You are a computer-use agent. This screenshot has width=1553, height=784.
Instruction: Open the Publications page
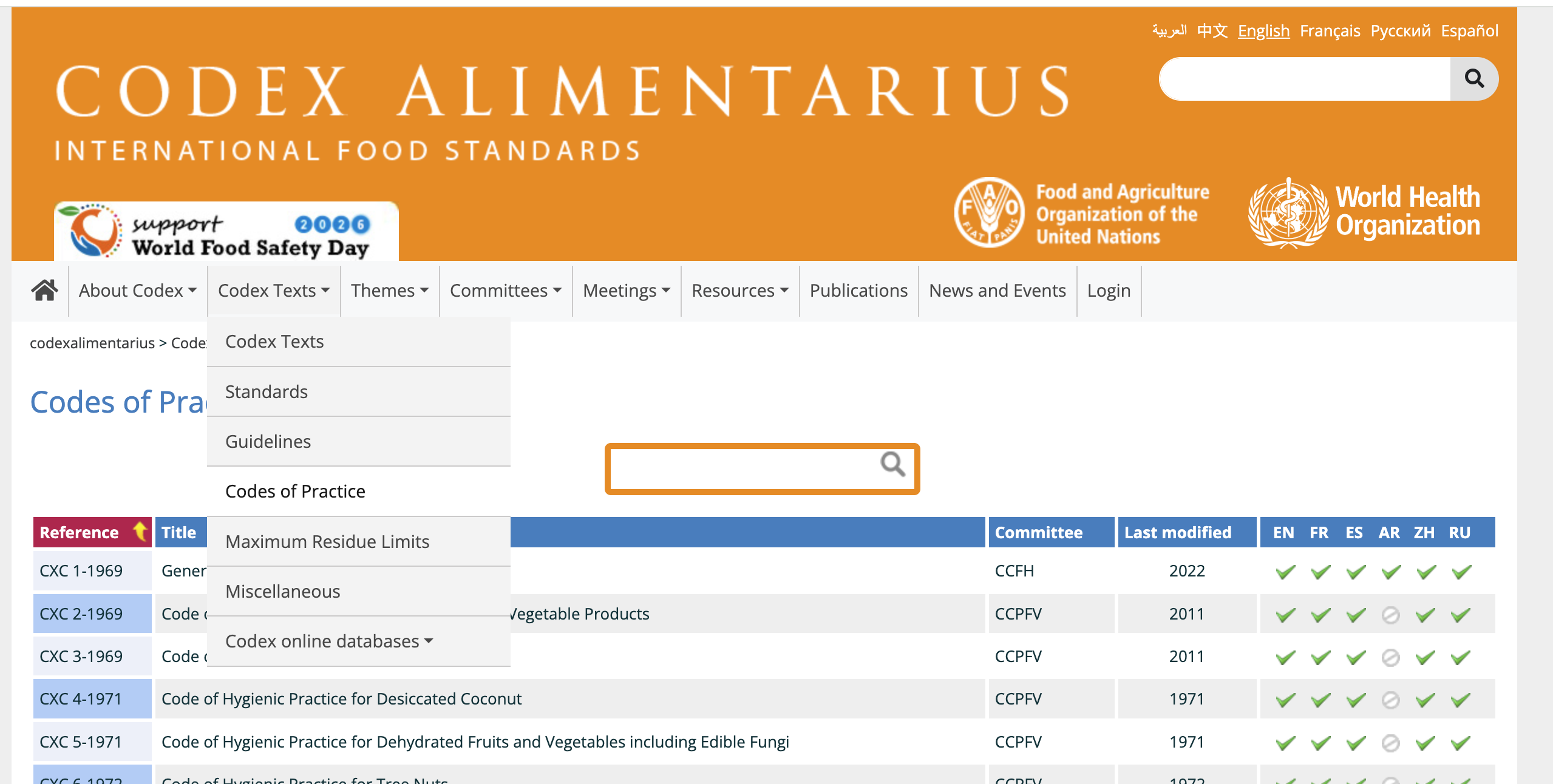coord(858,291)
